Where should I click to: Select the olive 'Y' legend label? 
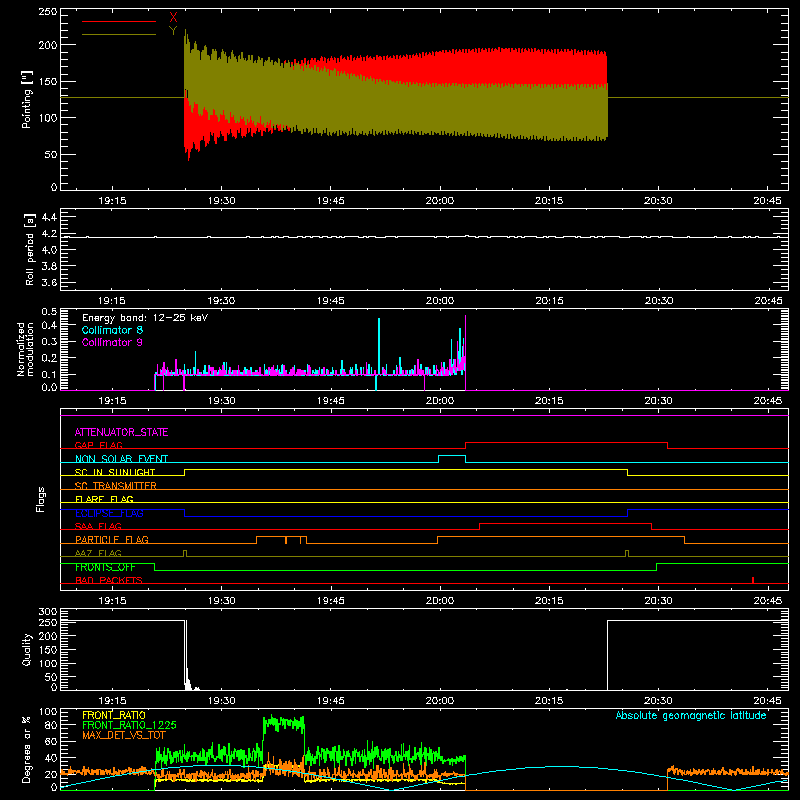click(x=173, y=31)
